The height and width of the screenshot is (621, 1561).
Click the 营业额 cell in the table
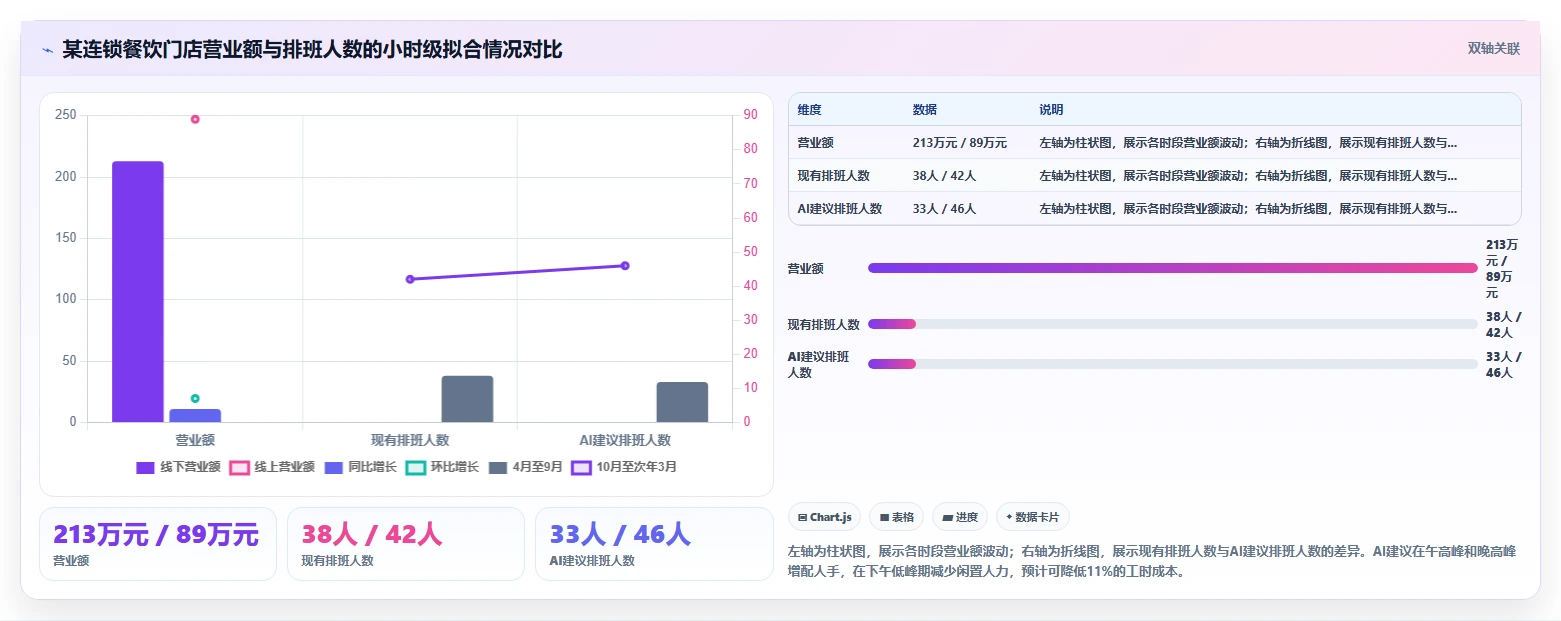[x=815, y=143]
